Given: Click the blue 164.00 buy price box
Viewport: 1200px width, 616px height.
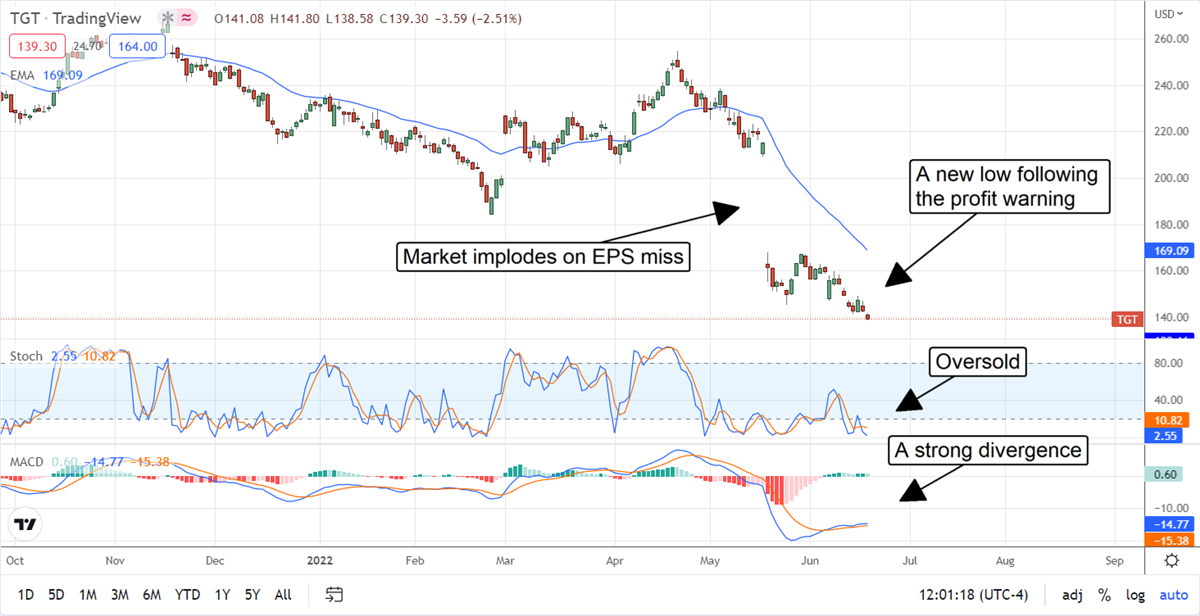Looking at the screenshot, I should [136, 46].
